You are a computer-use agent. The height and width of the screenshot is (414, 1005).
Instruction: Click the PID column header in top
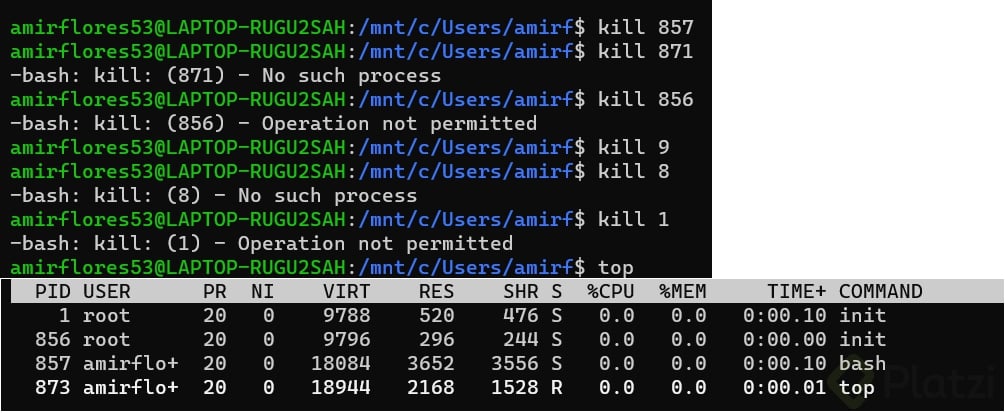[51, 292]
